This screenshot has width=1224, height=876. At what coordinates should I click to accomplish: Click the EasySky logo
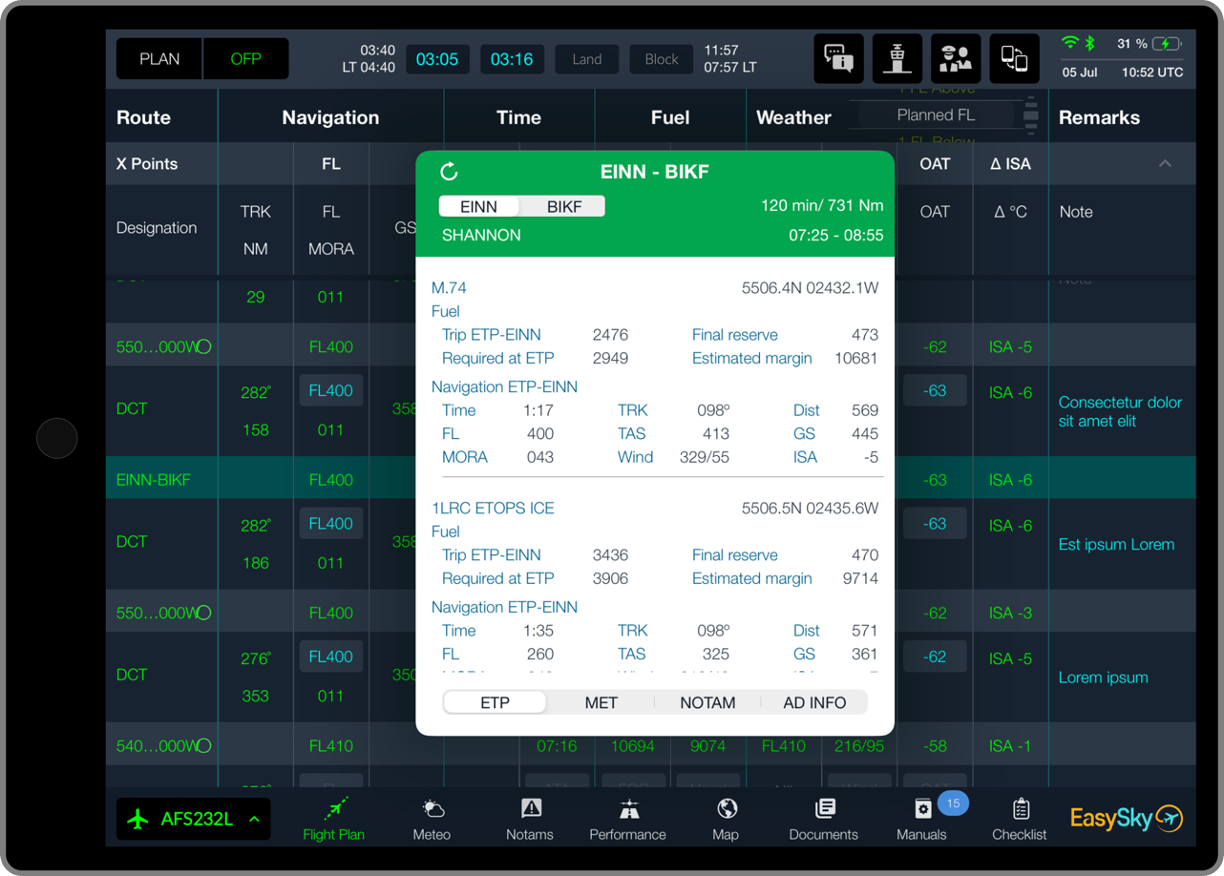click(x=1127, y=818)
